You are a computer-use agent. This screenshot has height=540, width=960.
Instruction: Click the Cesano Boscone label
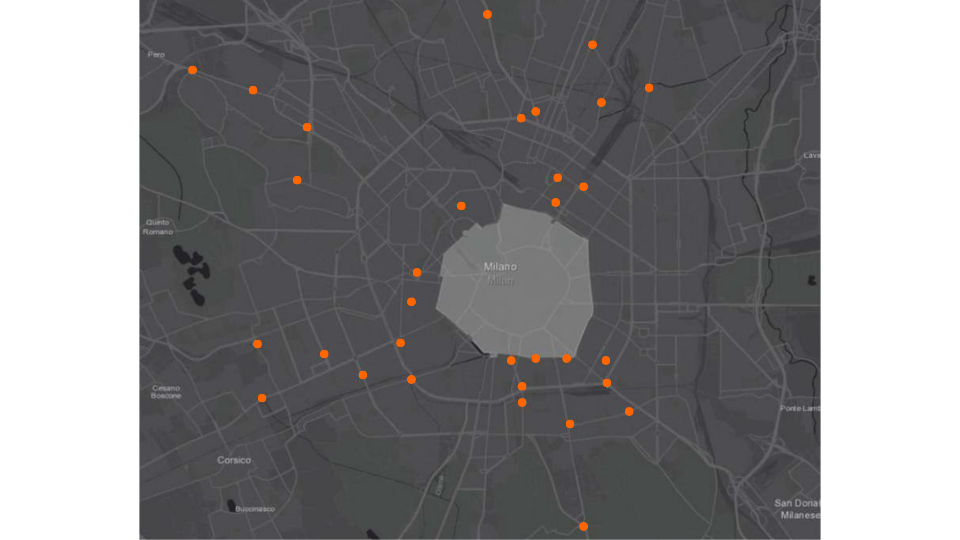[x=166, y=391]
